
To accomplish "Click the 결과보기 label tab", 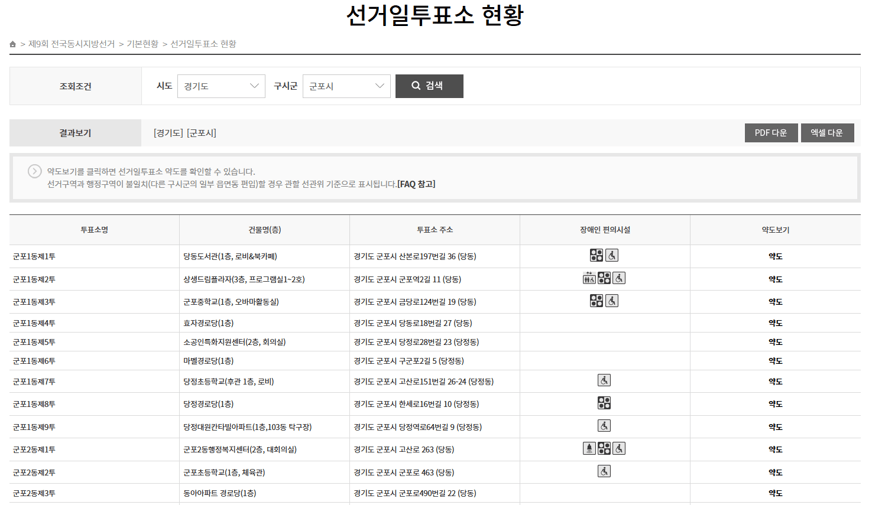I will click(x=75, y=133).
